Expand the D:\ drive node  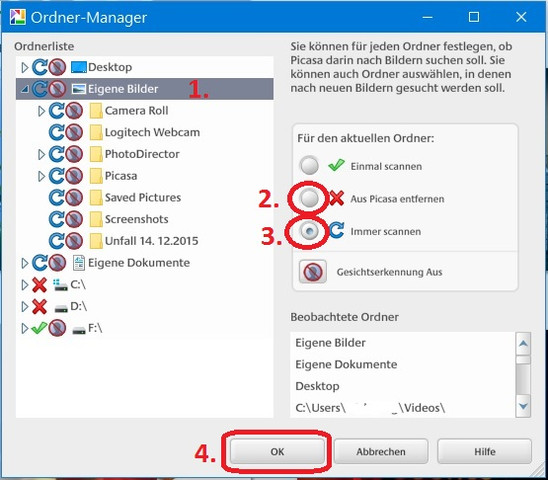[24, 307]
